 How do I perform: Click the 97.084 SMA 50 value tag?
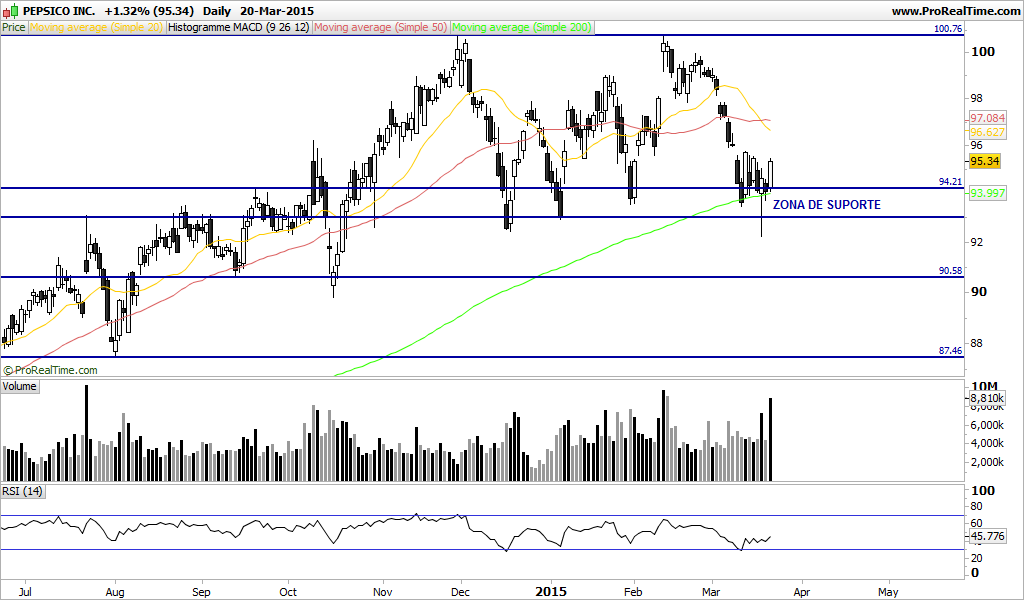(987, 118)
